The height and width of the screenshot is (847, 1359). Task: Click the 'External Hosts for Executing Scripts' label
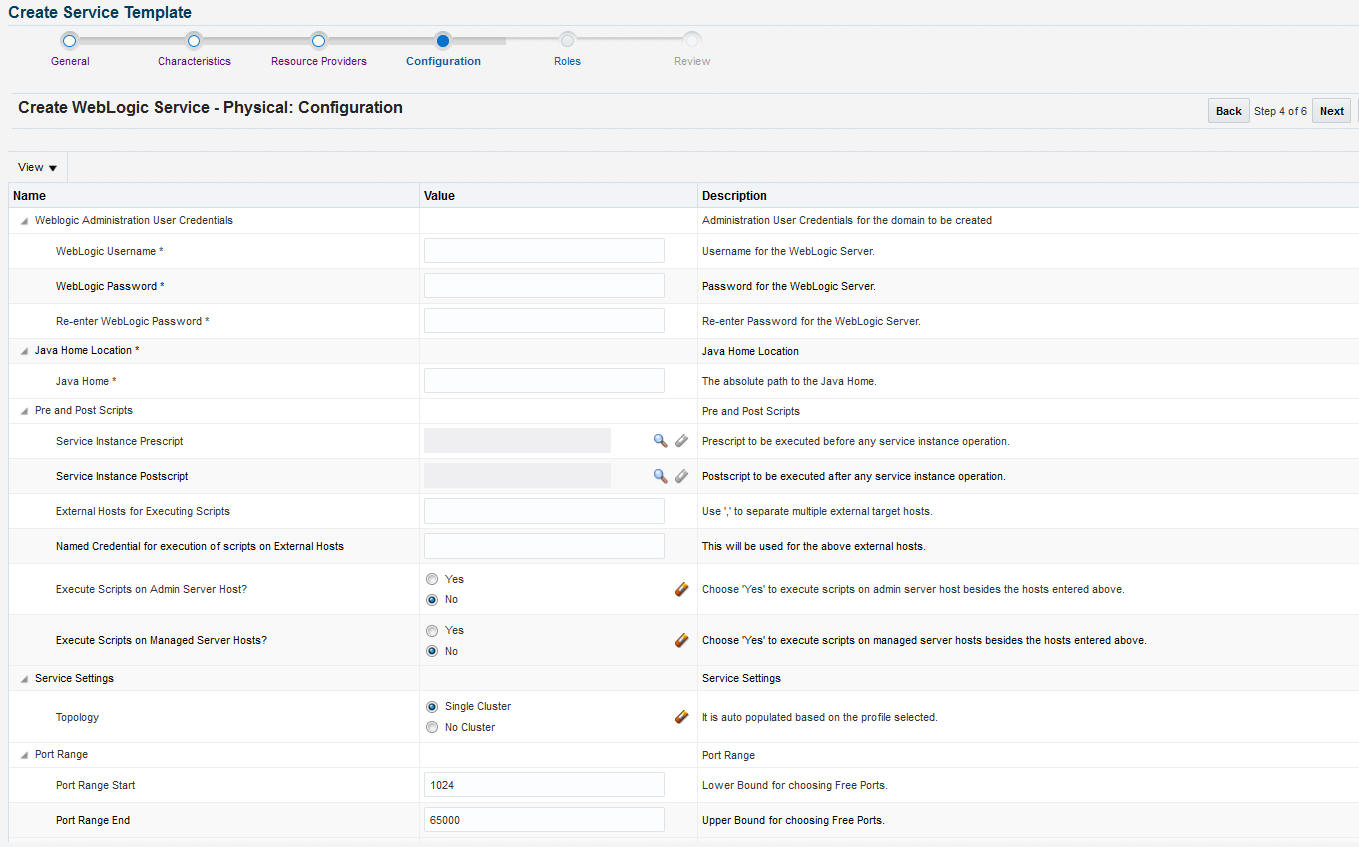143,512
